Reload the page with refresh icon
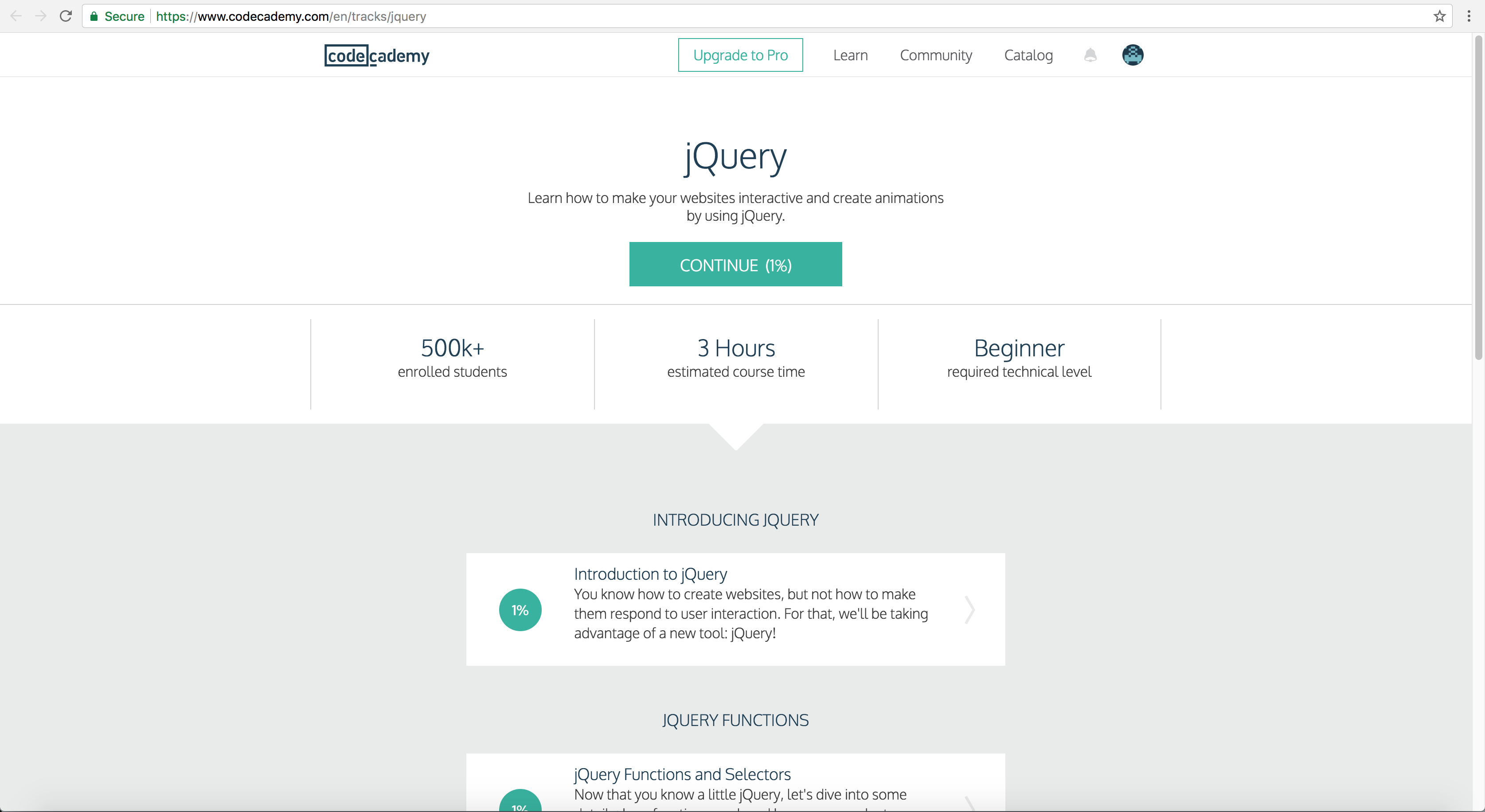Viewport: 1485px width, 812px height. (66, 16)
